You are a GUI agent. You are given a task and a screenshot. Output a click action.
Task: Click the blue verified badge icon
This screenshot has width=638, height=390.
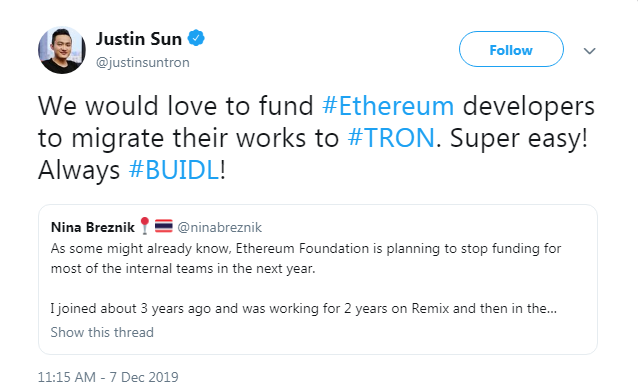(196, 38)
